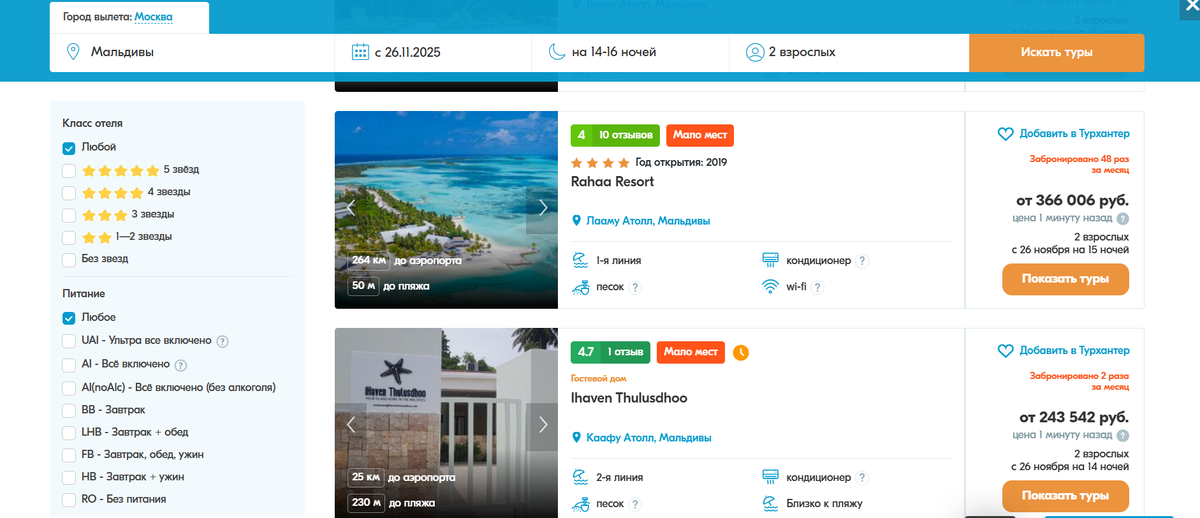
Task: Check RO - Без питания option
Action: [x=69, y=499]
